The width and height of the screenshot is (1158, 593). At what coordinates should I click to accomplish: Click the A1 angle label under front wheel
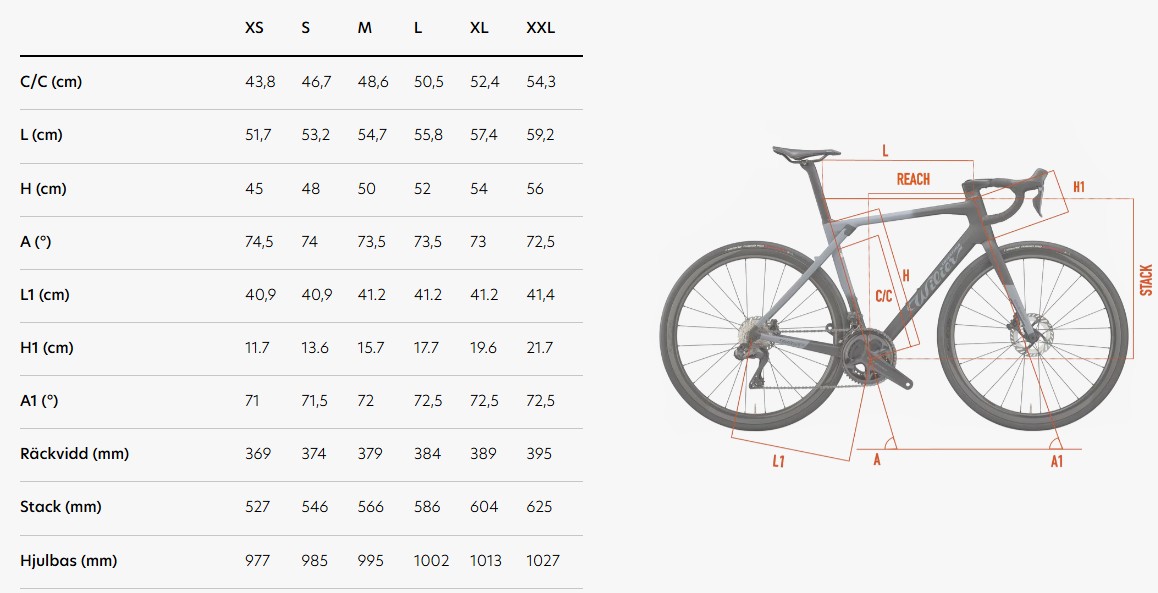[x=1057, y=462]
